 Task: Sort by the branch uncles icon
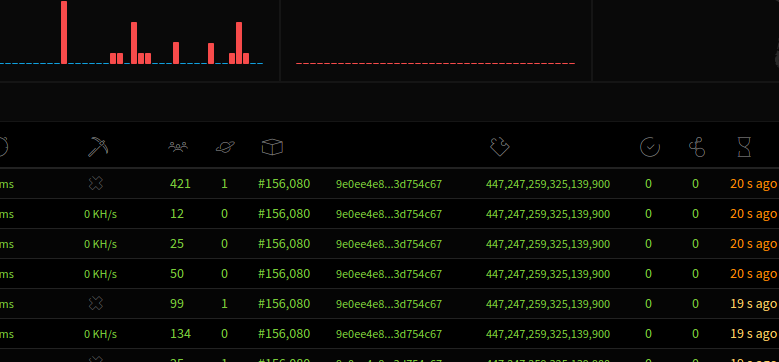(x=697, y=147)
